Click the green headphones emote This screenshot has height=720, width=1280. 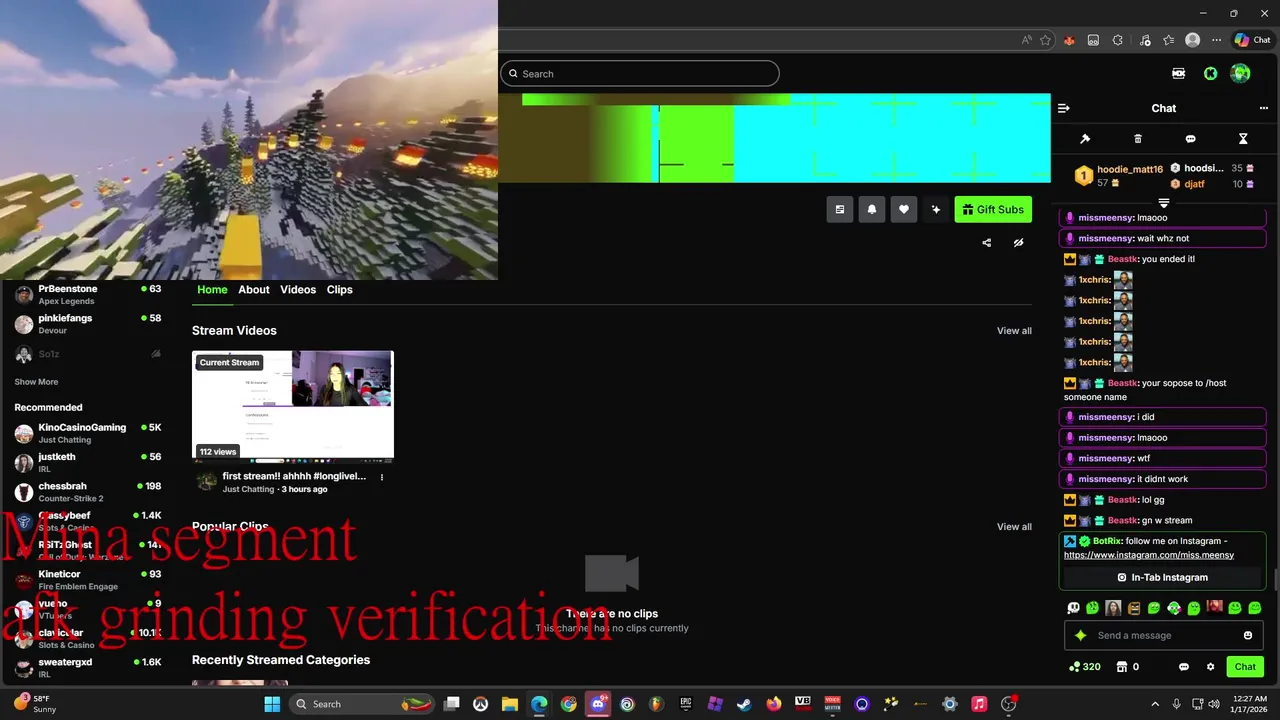[1174, 608]
